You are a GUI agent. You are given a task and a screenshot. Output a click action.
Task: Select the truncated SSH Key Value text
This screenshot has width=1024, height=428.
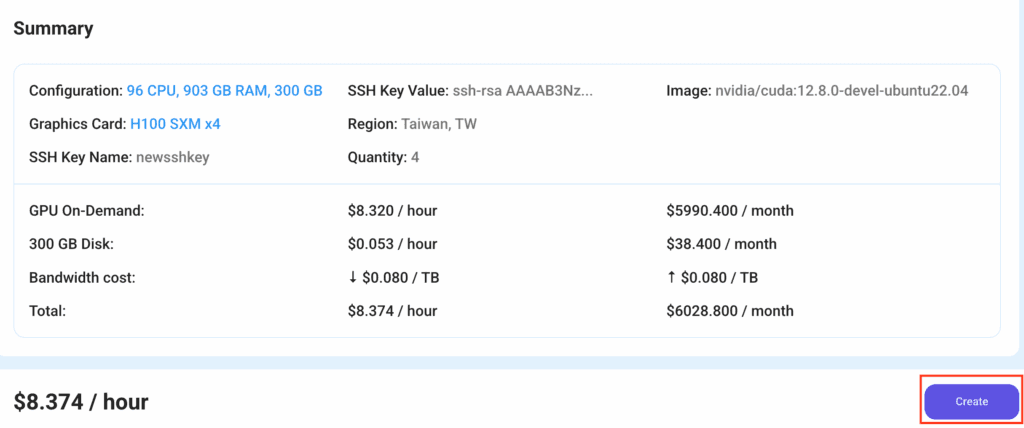click(522, 91)
